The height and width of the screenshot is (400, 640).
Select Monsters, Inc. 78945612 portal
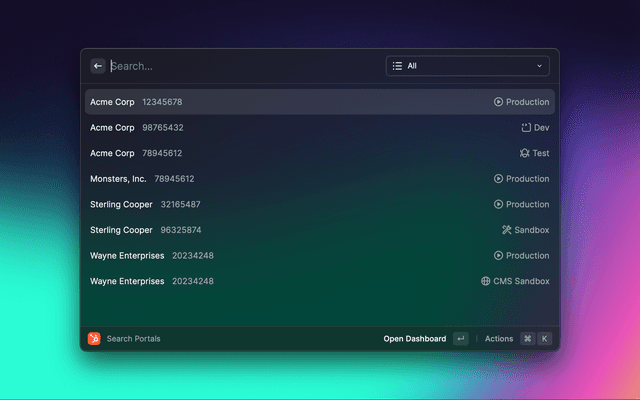(300, 179)
